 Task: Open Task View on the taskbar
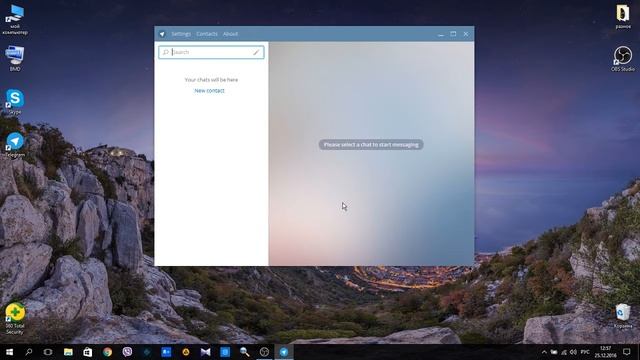click(x=48, y=352)
